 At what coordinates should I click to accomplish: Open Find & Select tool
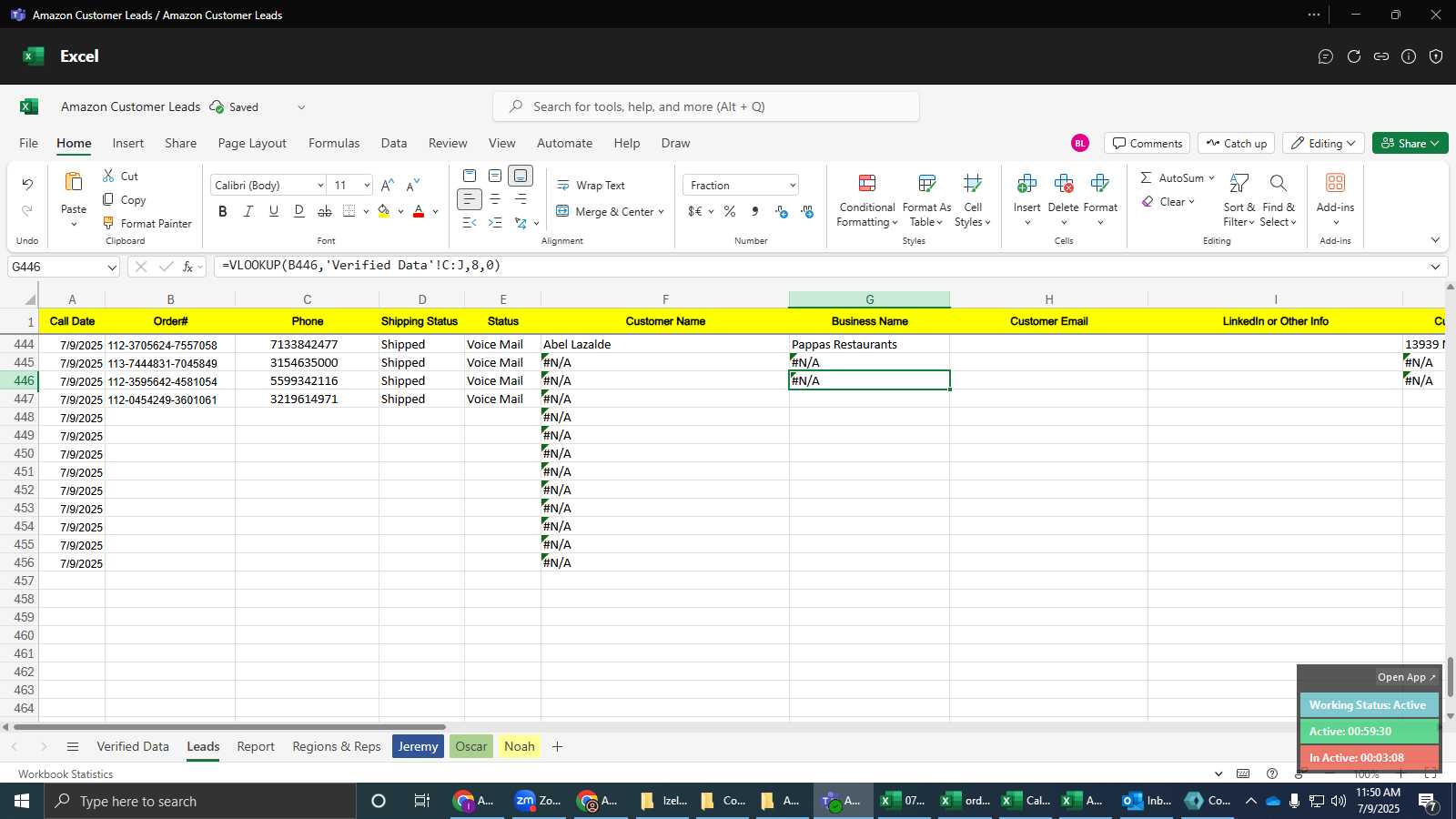click(x=1279, y=201)
